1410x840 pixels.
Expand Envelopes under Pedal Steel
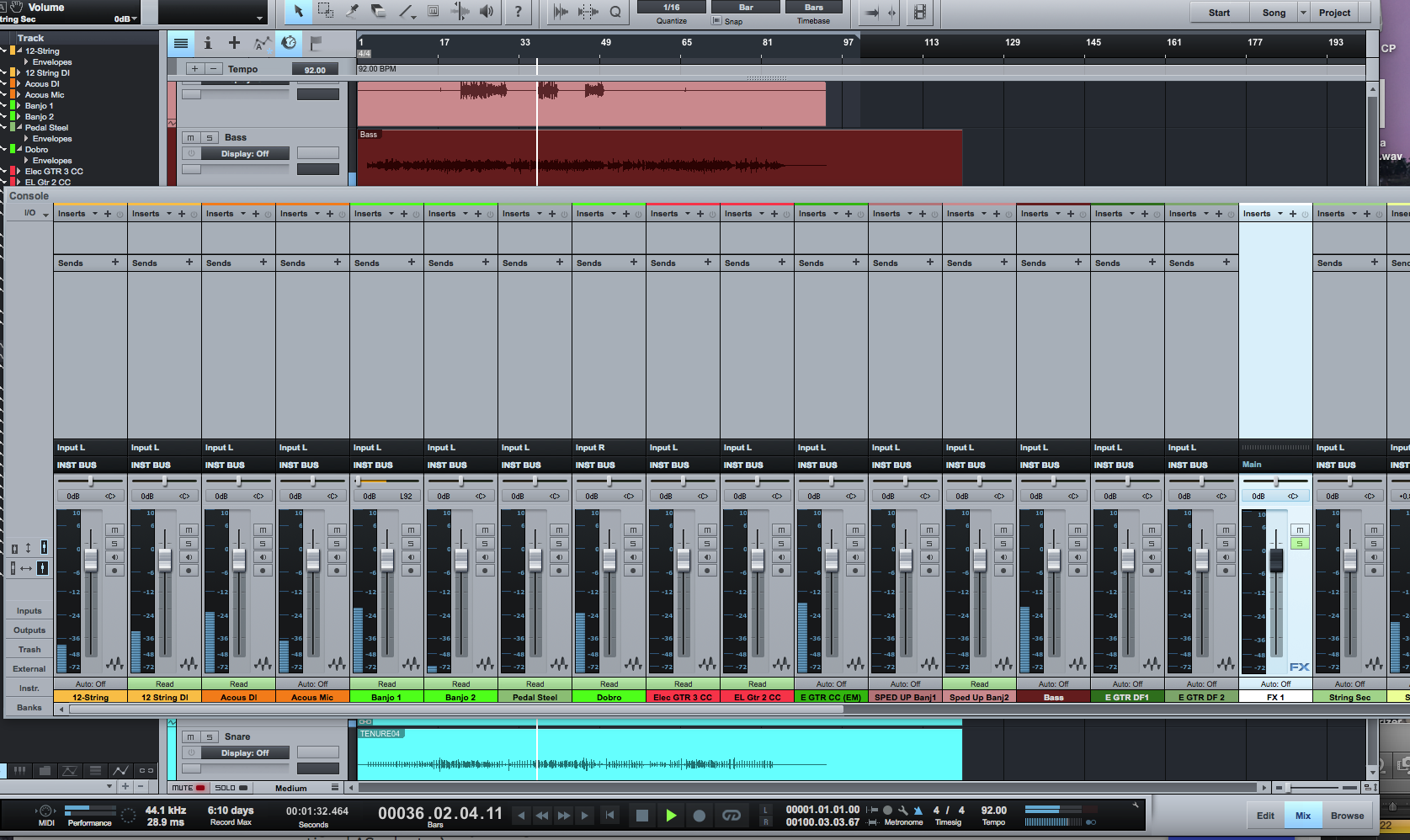(x=27, y=139)
